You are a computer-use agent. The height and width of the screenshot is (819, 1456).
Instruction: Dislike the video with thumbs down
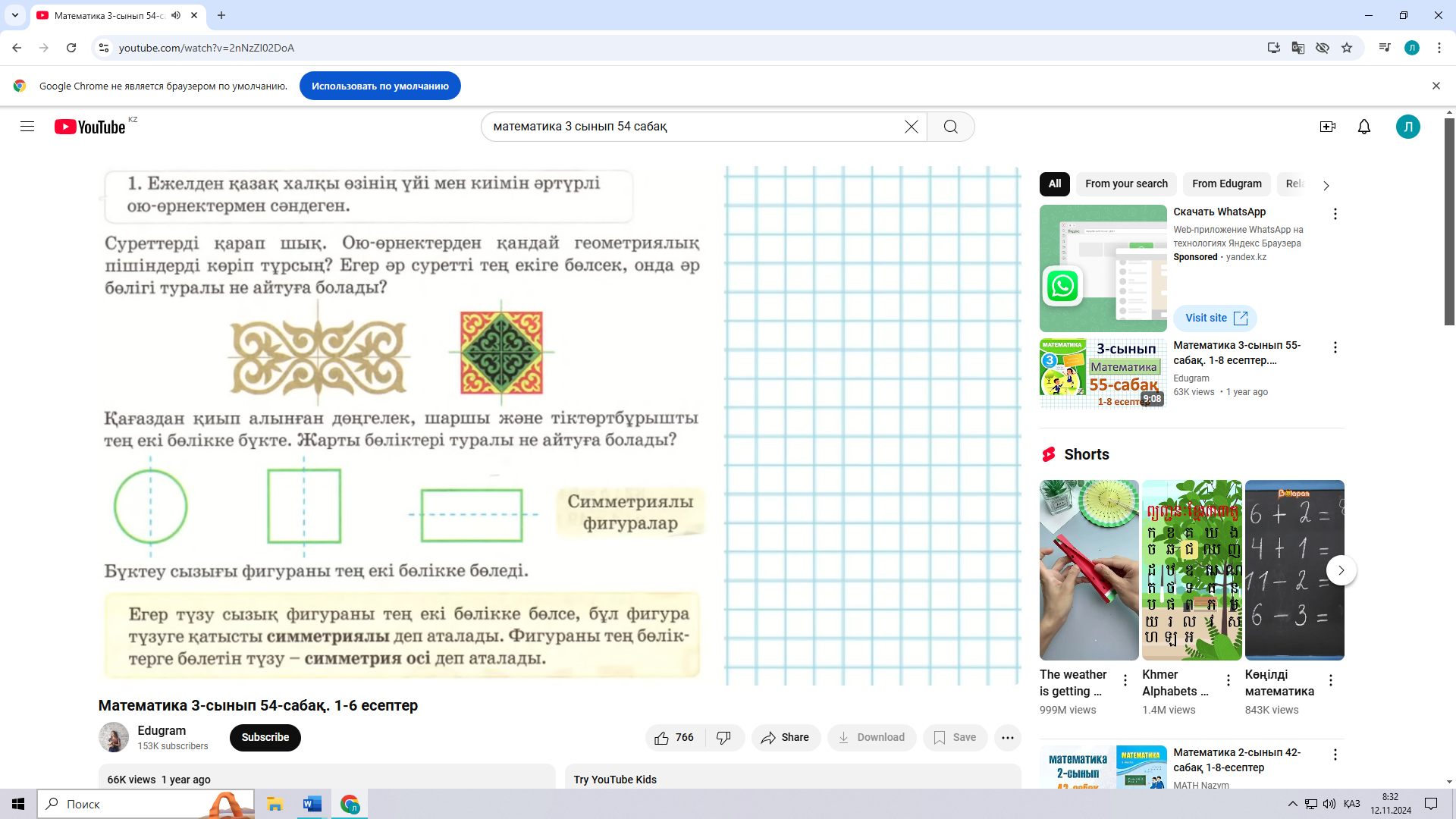tap(724, 737)
